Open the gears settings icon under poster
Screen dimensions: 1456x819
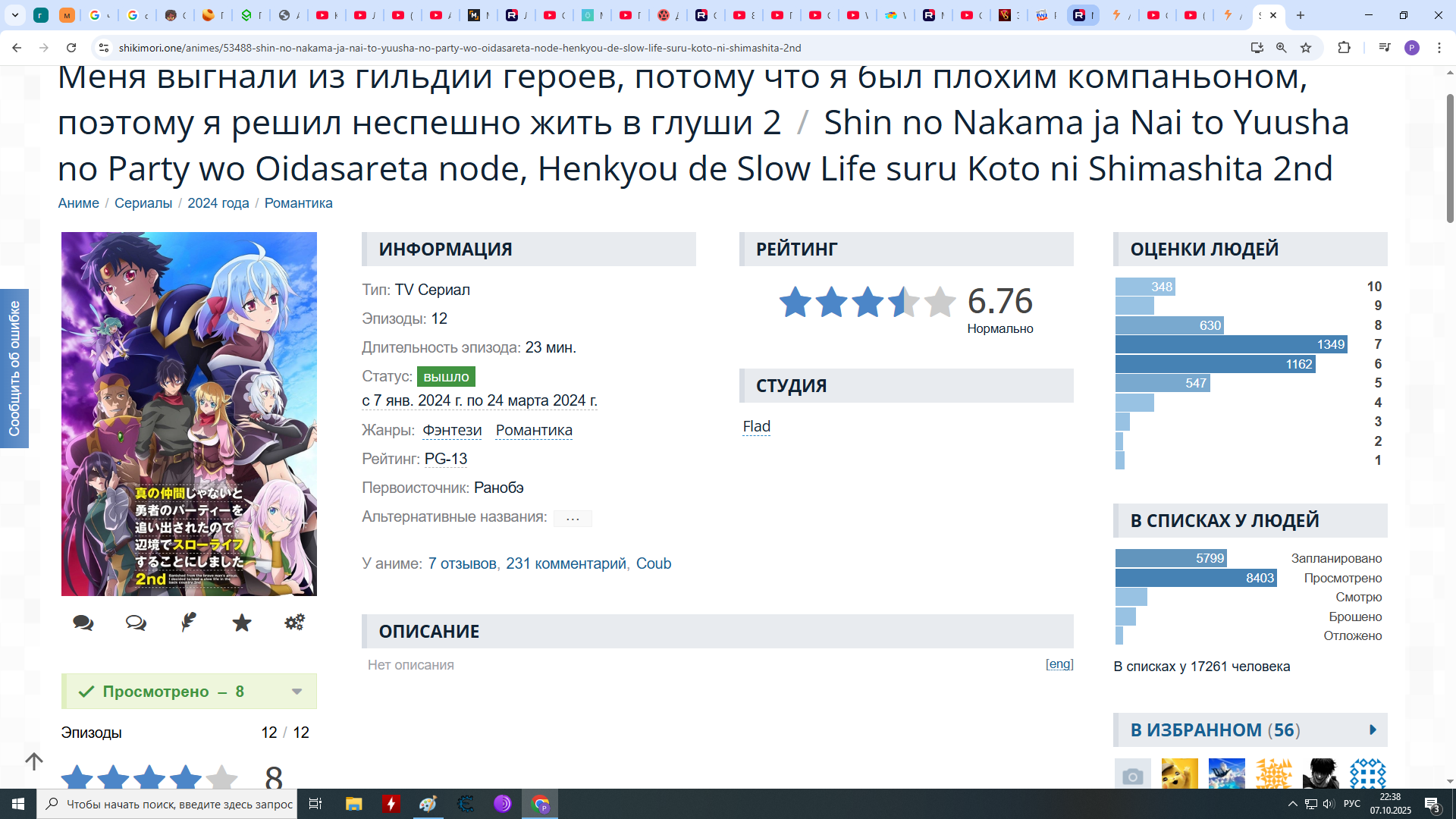pos(294,623)
